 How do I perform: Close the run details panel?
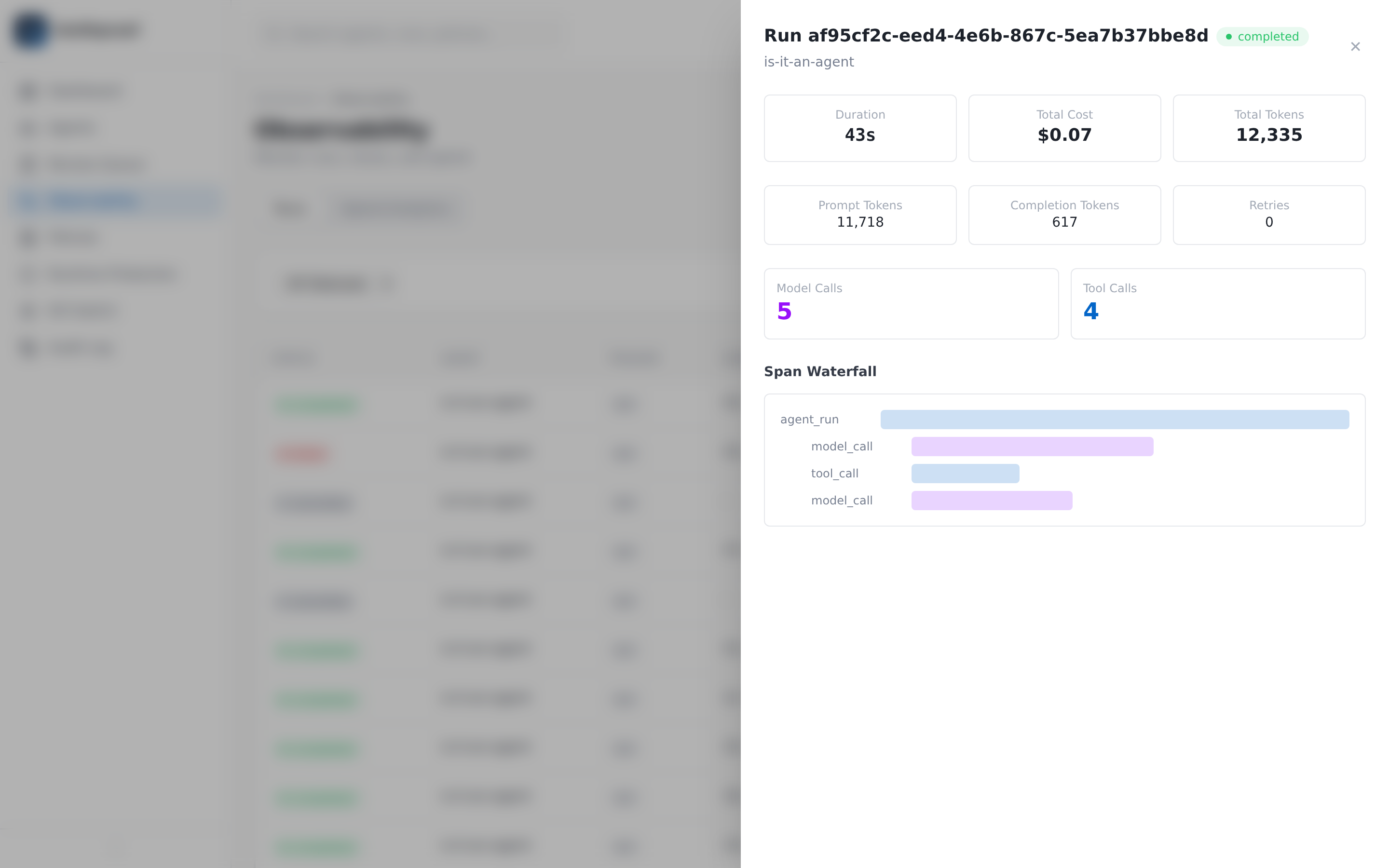pos(1355,46)
